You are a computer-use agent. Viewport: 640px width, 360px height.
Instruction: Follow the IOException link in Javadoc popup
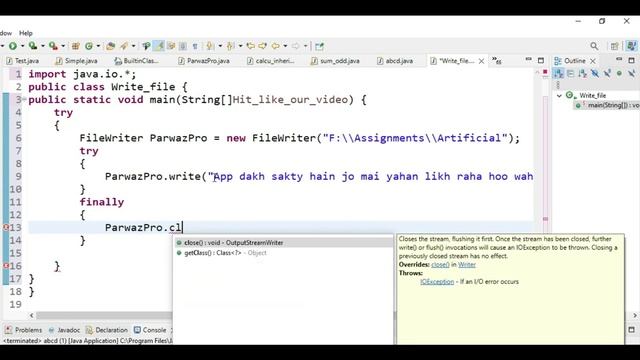tap(437, 282)
